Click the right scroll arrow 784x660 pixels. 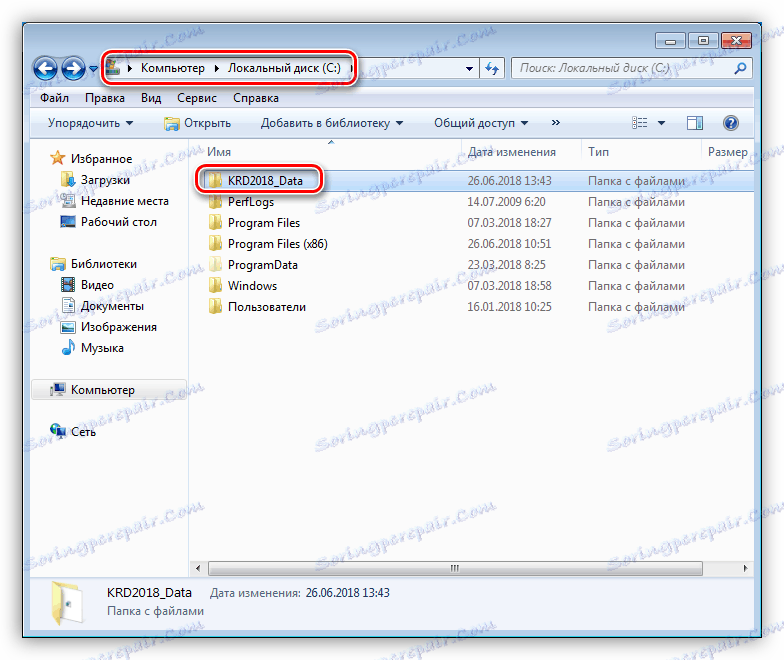point(745,568)
